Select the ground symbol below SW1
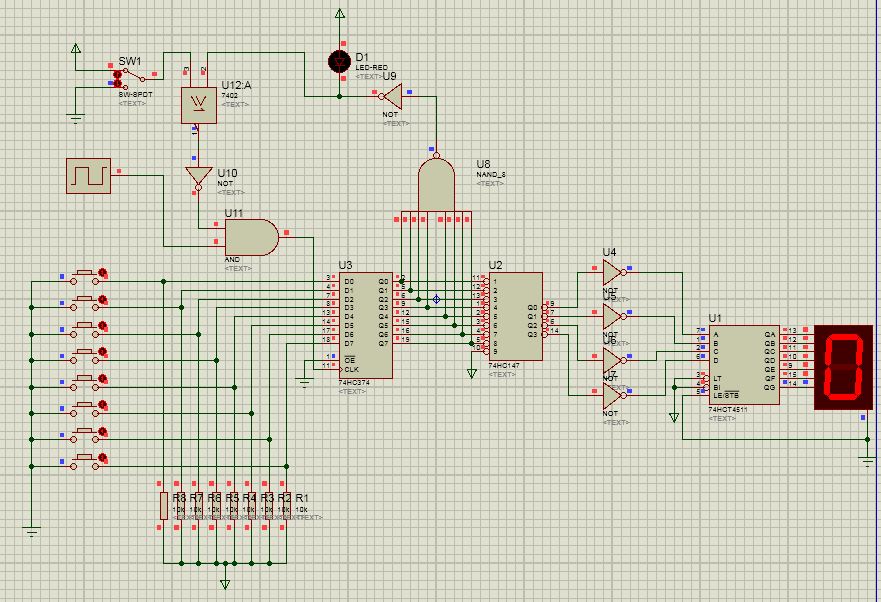 coord(75,117)
